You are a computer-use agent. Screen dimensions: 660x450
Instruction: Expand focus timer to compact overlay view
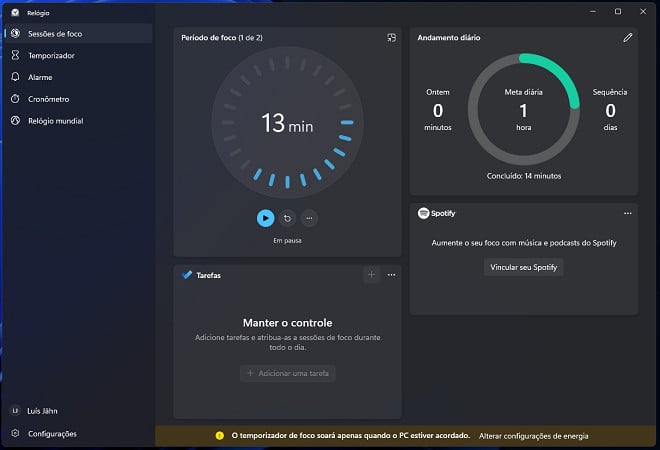click(392, 37)
